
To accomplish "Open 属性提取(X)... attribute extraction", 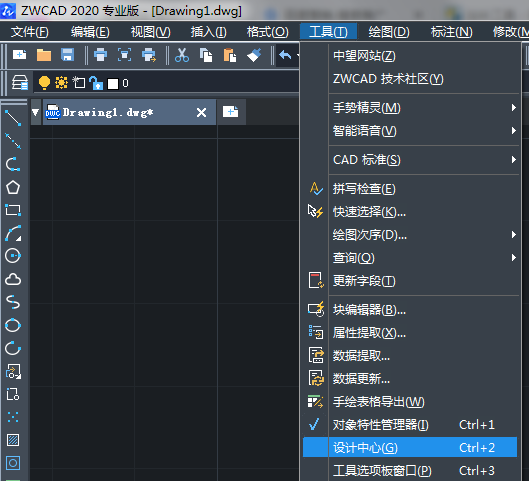I will [410, 333].
